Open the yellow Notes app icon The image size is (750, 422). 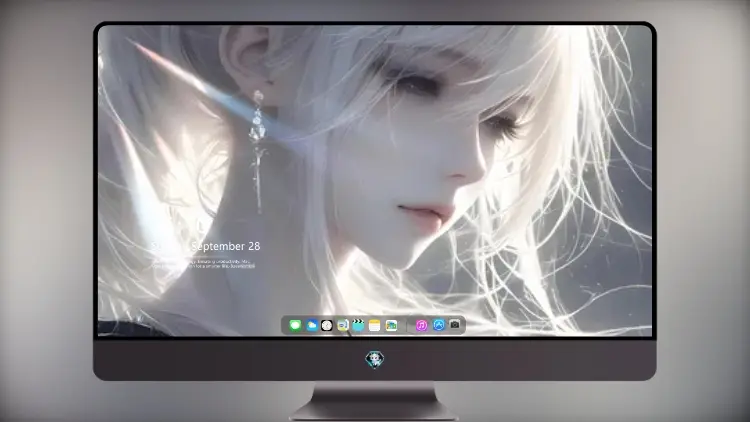point(375,325)
